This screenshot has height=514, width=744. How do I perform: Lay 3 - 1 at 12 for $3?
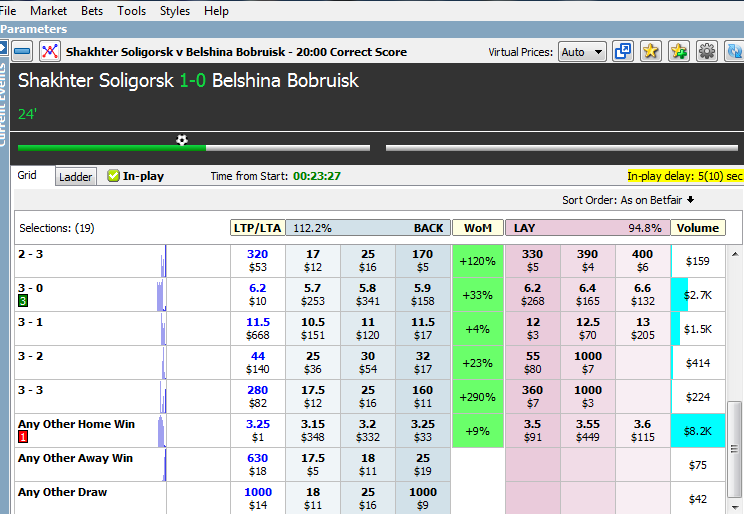[x=533, y=328]
